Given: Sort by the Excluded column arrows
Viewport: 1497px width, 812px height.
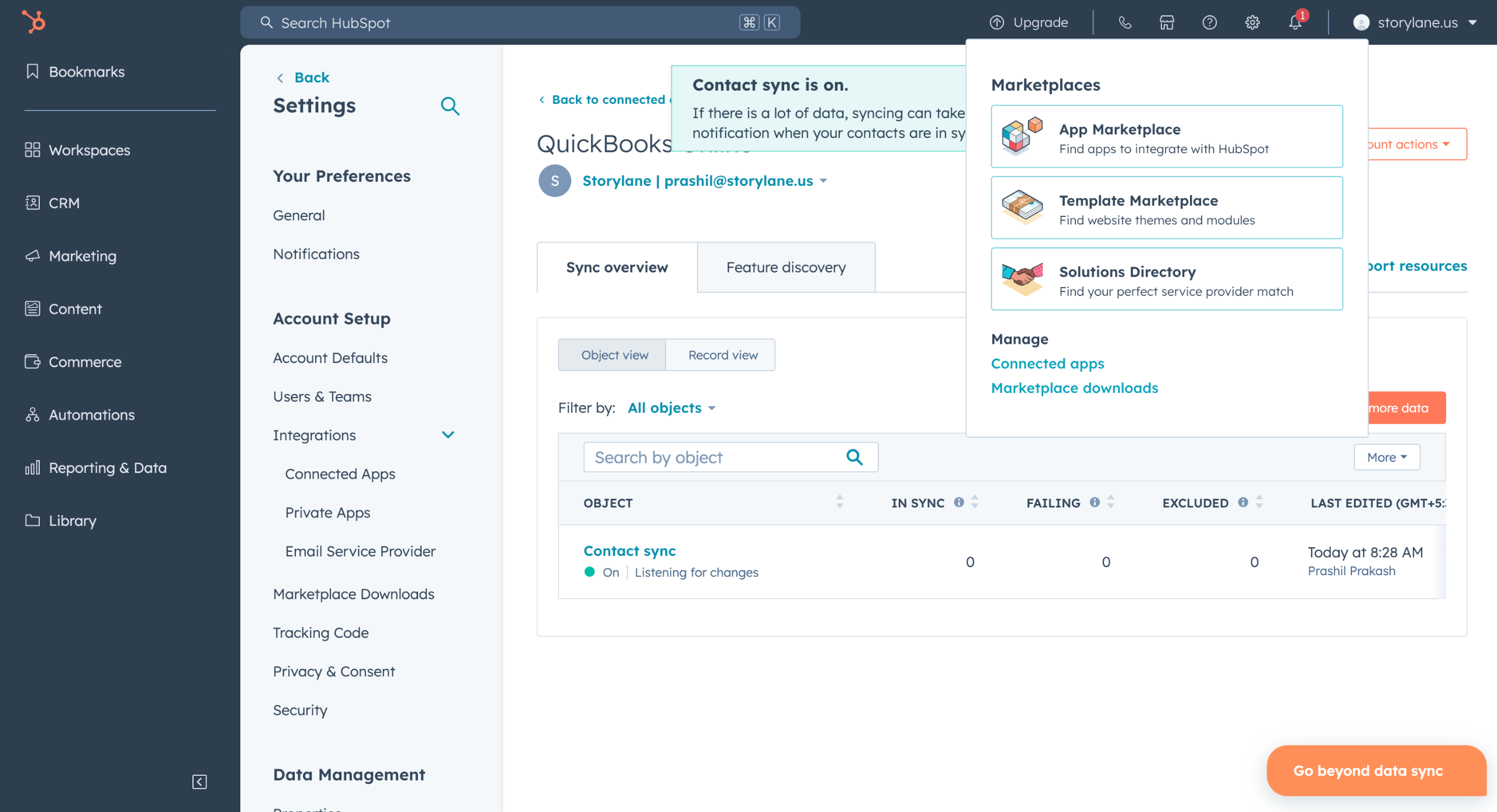Looking at the screenshot, I should tap(1259, 502).
